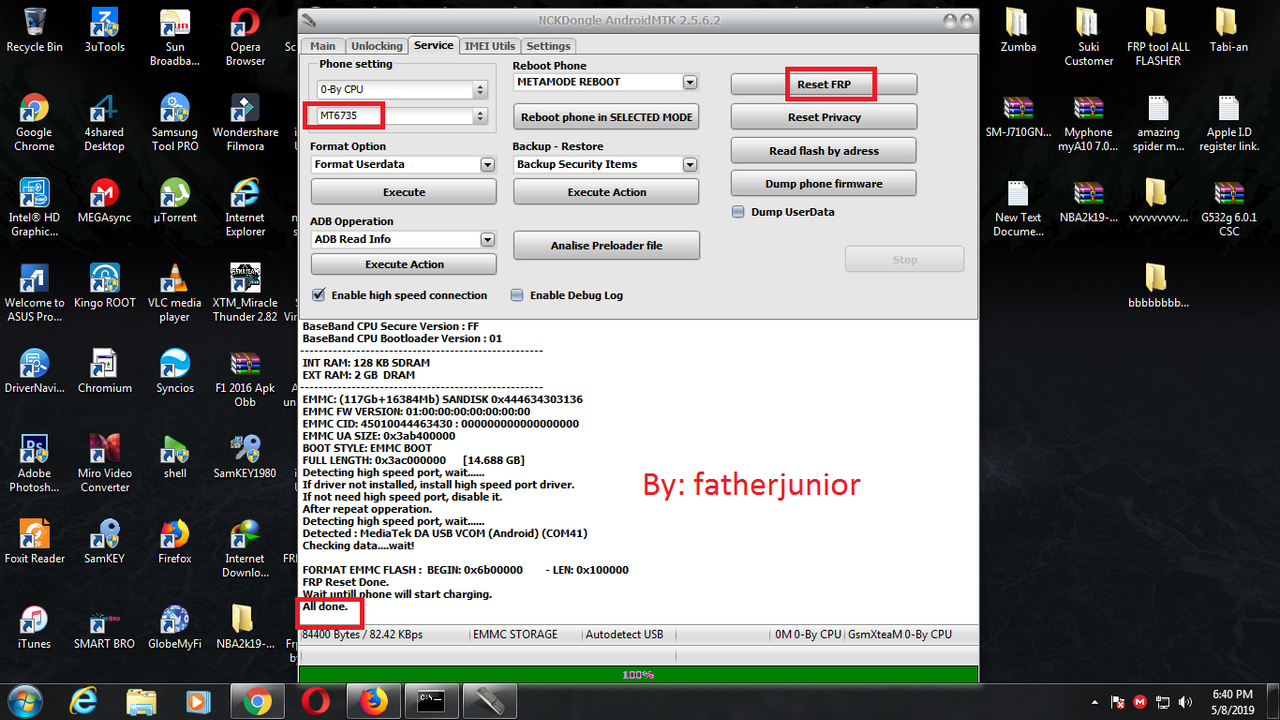Launch Adobe Photoshop desktop shortcut
This screenshot has height=720, width=1280.
point(34,463)
